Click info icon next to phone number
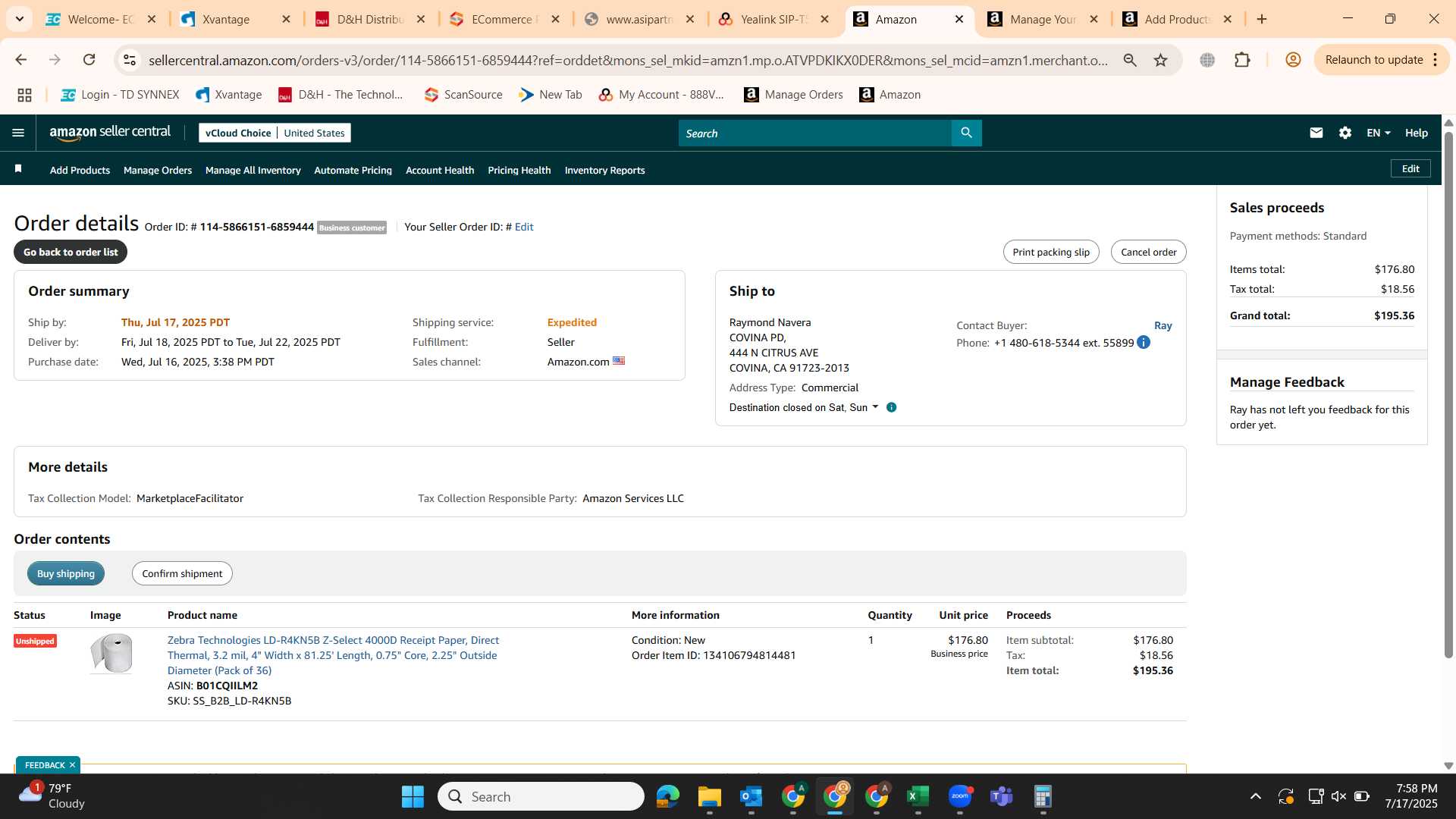 [x=1144, y=342]
